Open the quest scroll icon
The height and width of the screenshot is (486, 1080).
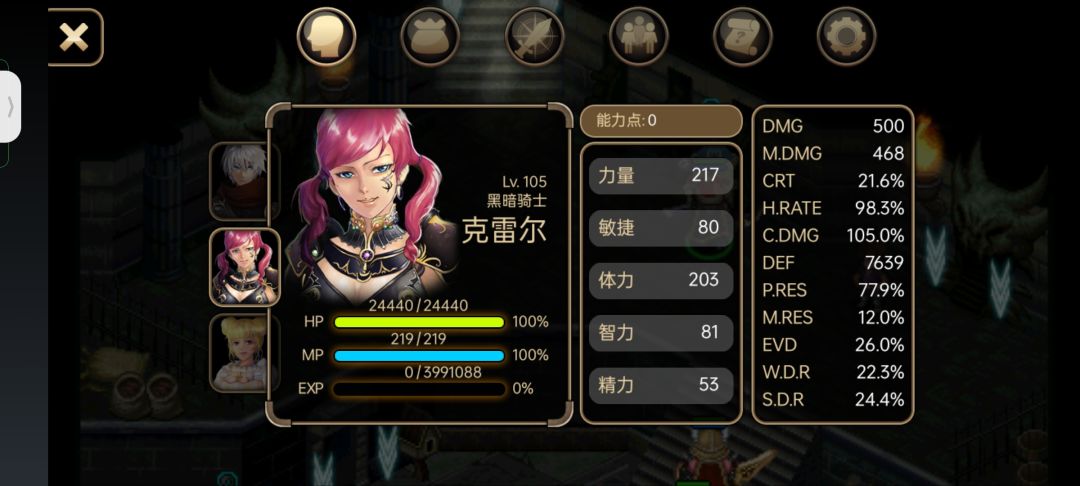pyautogui.click(x=742, y=36)
